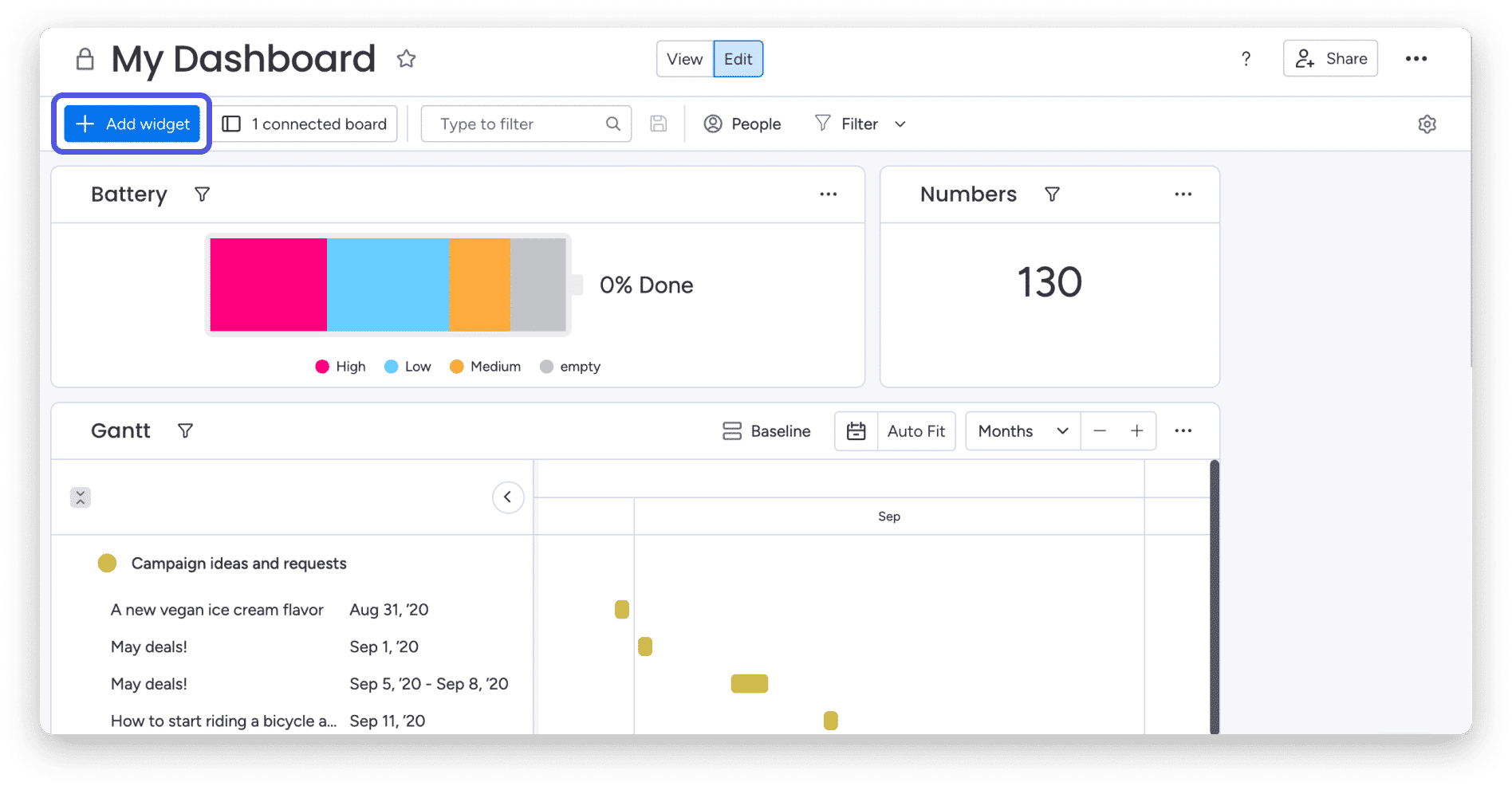Star My Dashboard as favorite
Image resolution: width=1512 pixels, height=786 pixels.
[x=406, y=59]
